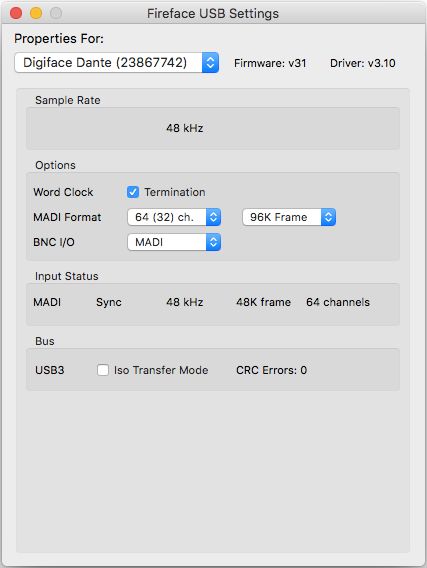Click the blue arrows on the 96K Frame selector
427x568 pixels.
(328, 217)
